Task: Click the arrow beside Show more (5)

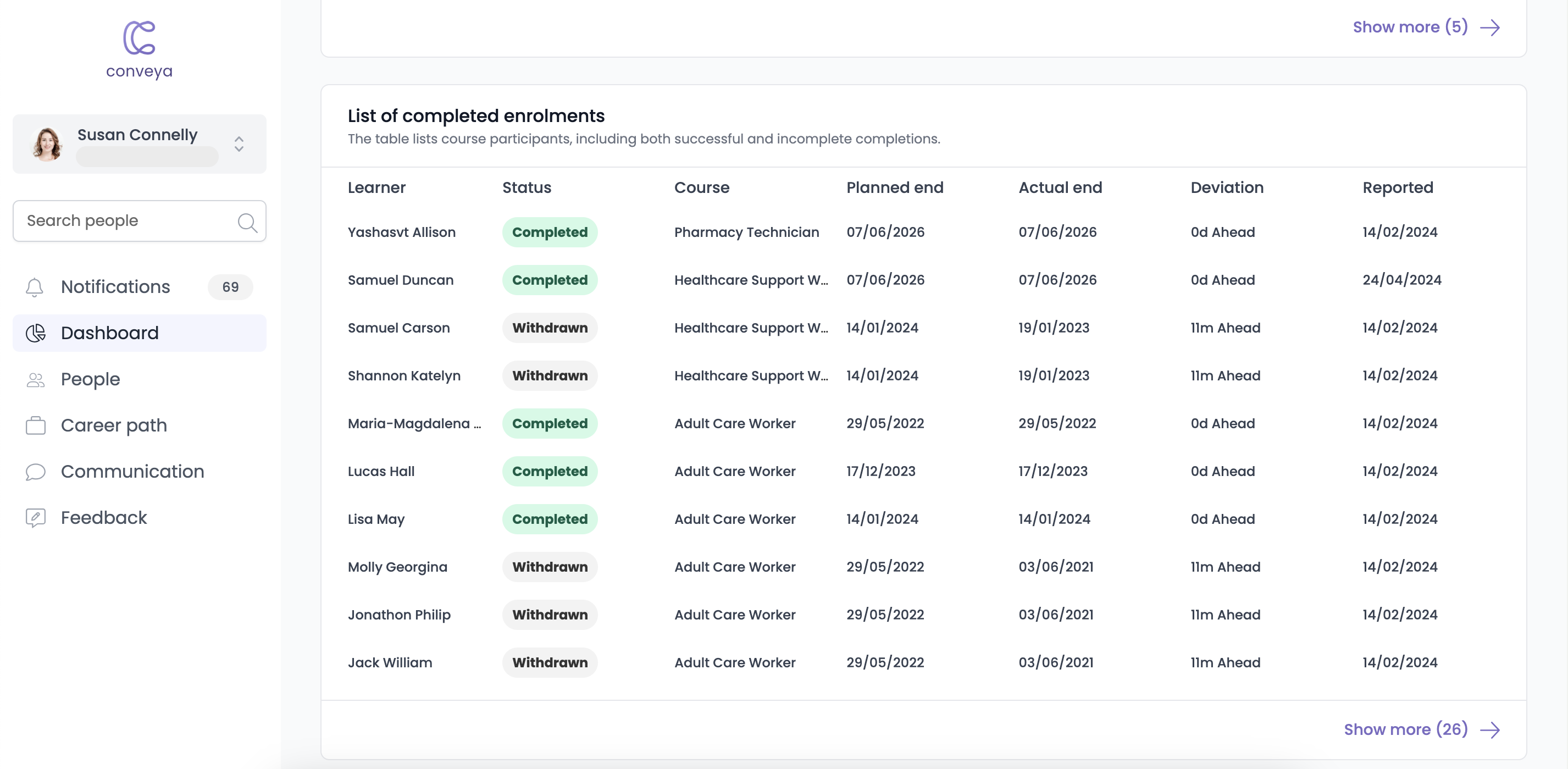Action: 1490,27
